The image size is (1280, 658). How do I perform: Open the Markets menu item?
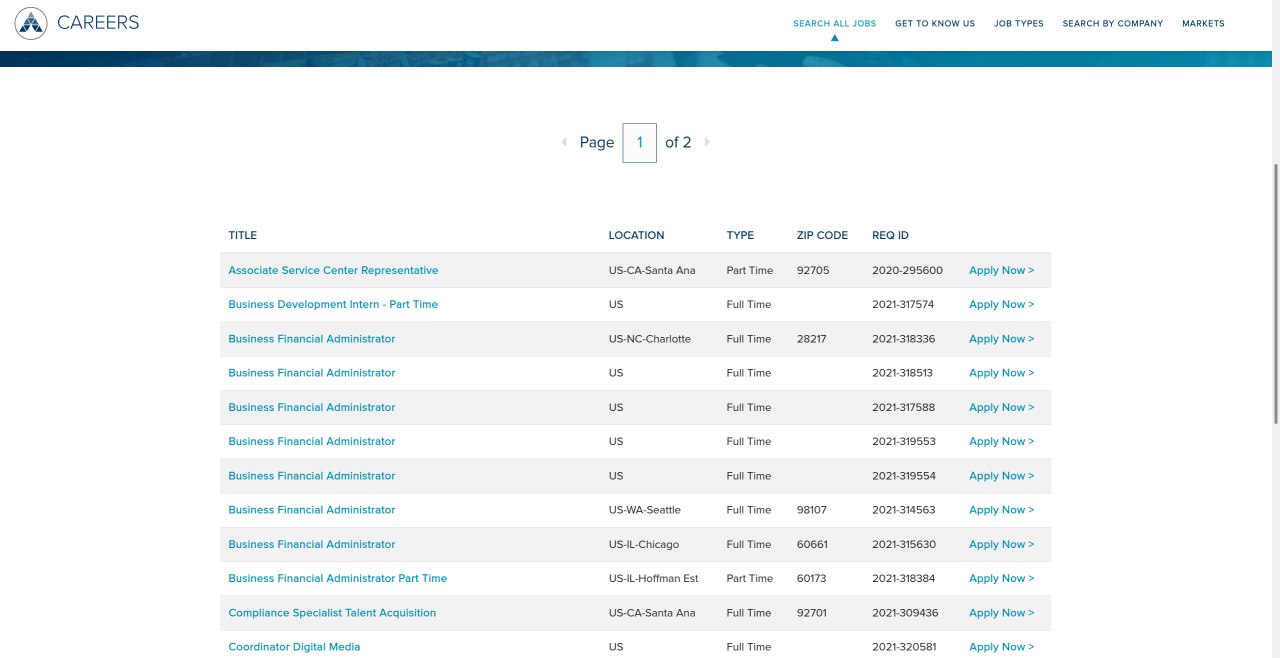(x=1203, y=23)
